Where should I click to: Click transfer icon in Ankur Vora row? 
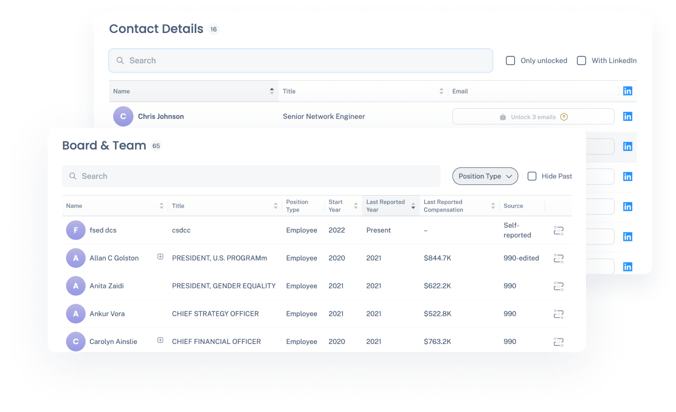(559, 314)
